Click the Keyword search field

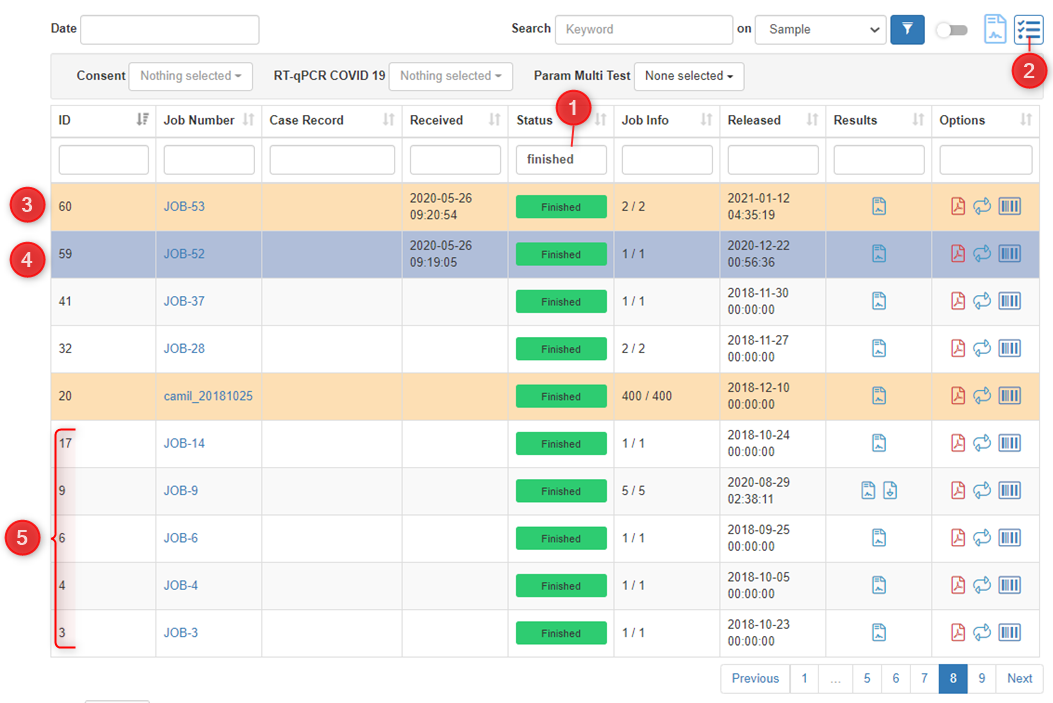[644, 30]
